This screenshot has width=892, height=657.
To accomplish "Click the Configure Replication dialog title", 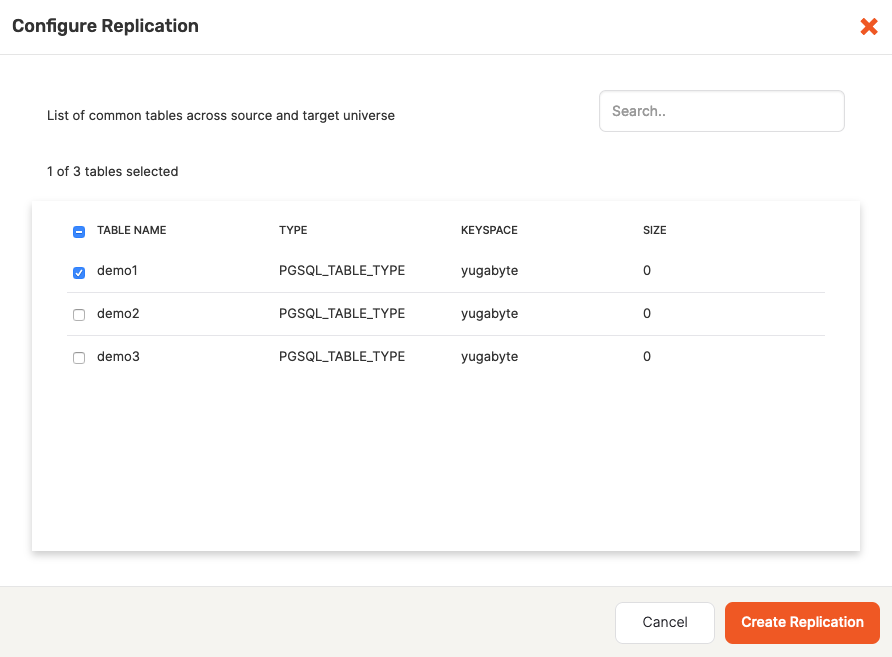I will pyautogui.click(x=105, y=26).
